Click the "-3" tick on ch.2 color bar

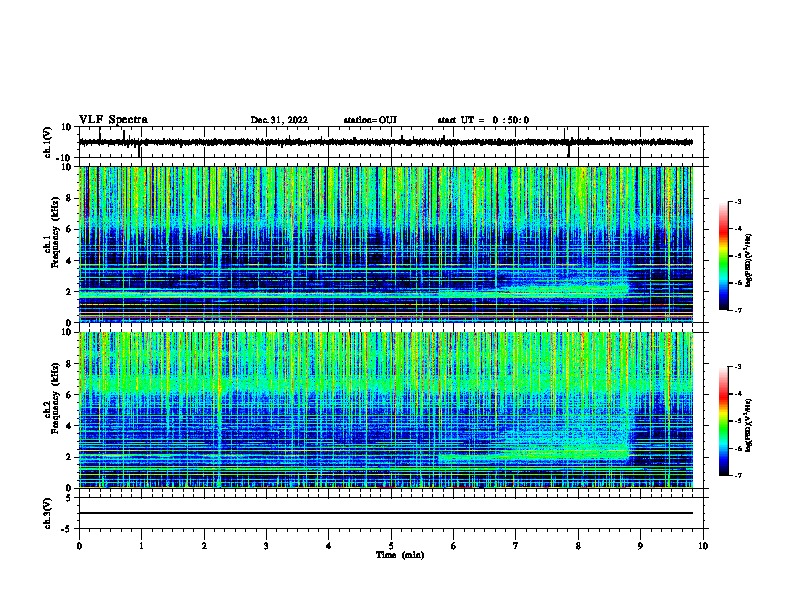point(738,367)
